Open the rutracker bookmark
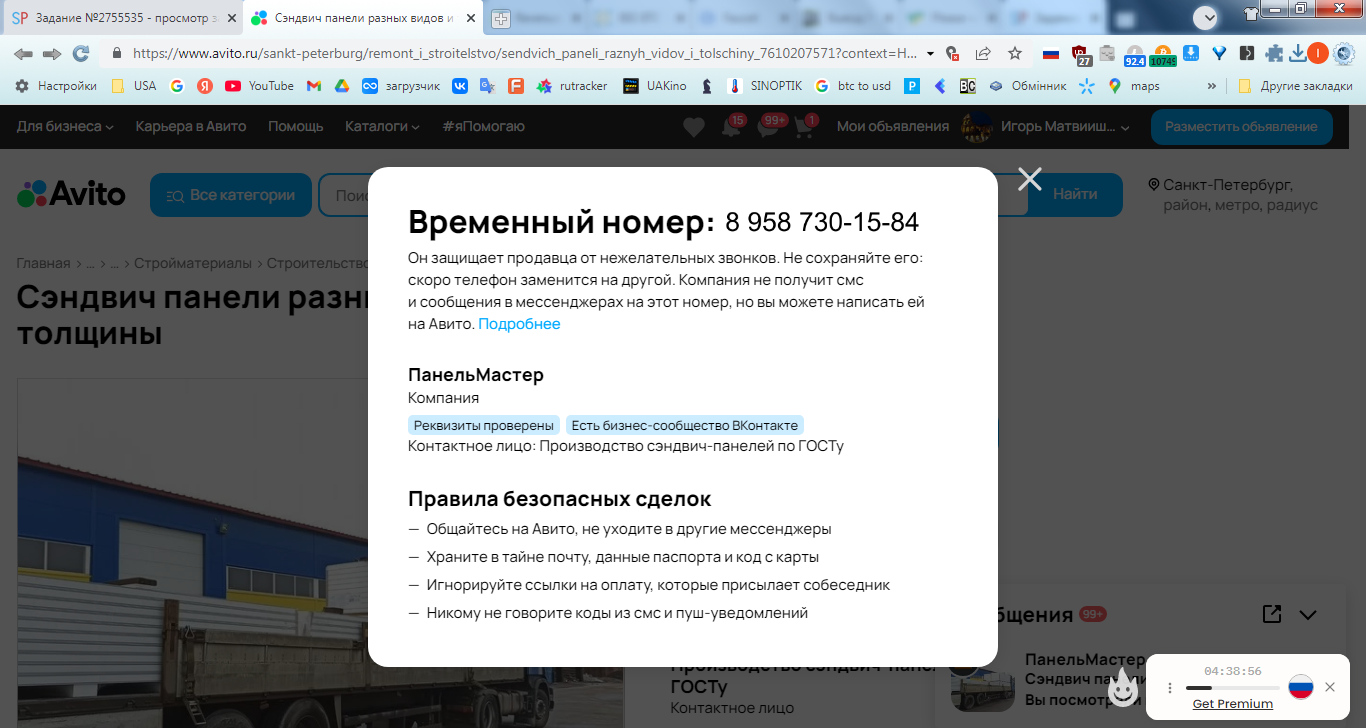Image resolution: width=1366 pixels, height=728 pixels. coord(572,86)
